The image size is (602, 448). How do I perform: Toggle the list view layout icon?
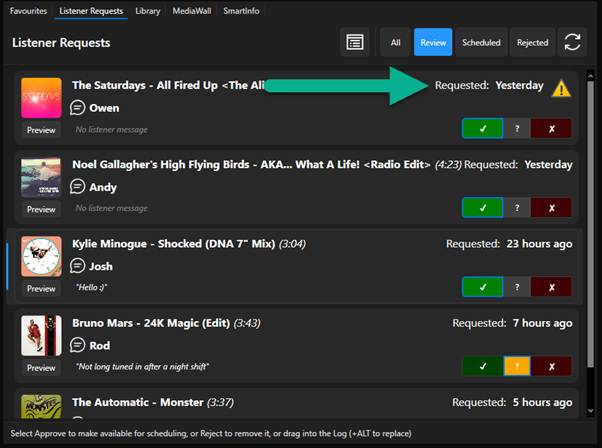coord(354,42)
